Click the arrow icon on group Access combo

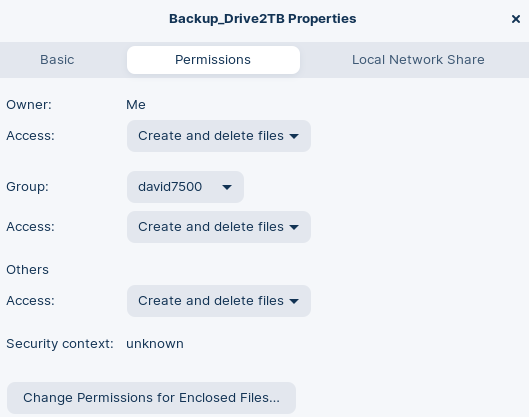[294, 227]
